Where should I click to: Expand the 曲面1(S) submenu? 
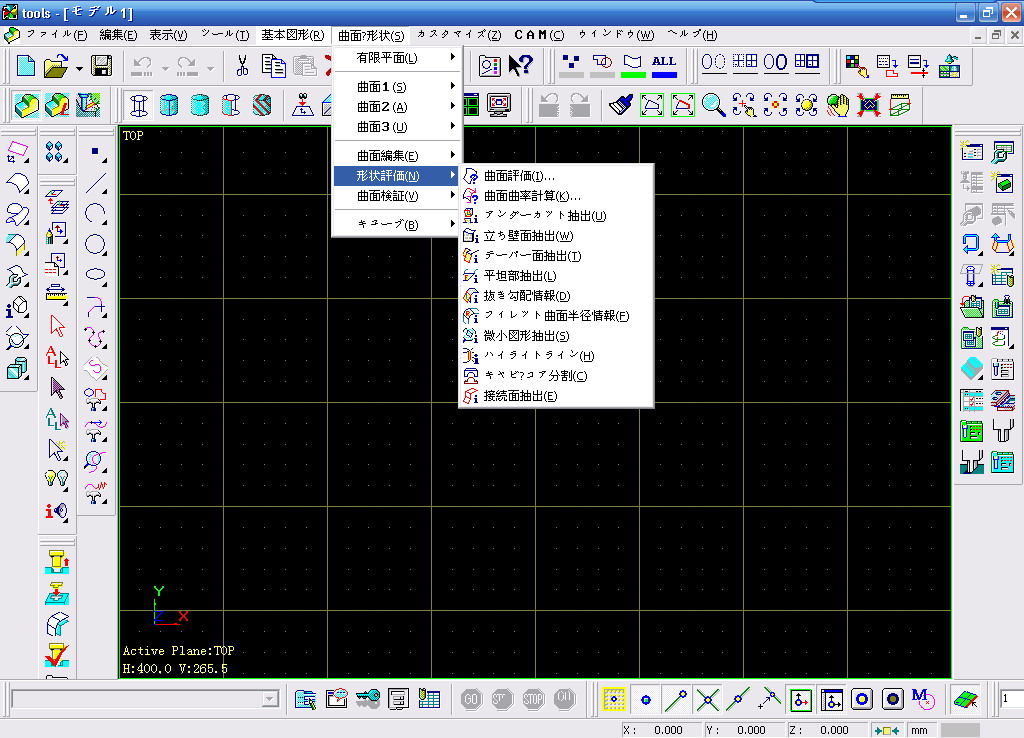click(398, 86)
